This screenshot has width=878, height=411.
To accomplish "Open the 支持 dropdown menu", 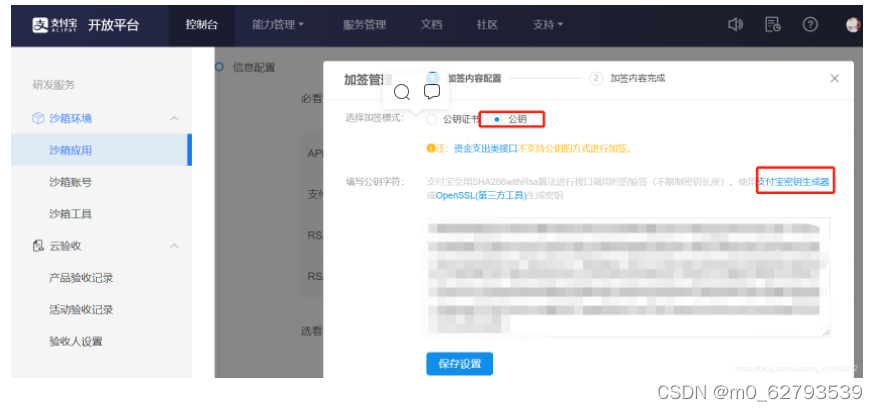I will [x=547, y=24].
